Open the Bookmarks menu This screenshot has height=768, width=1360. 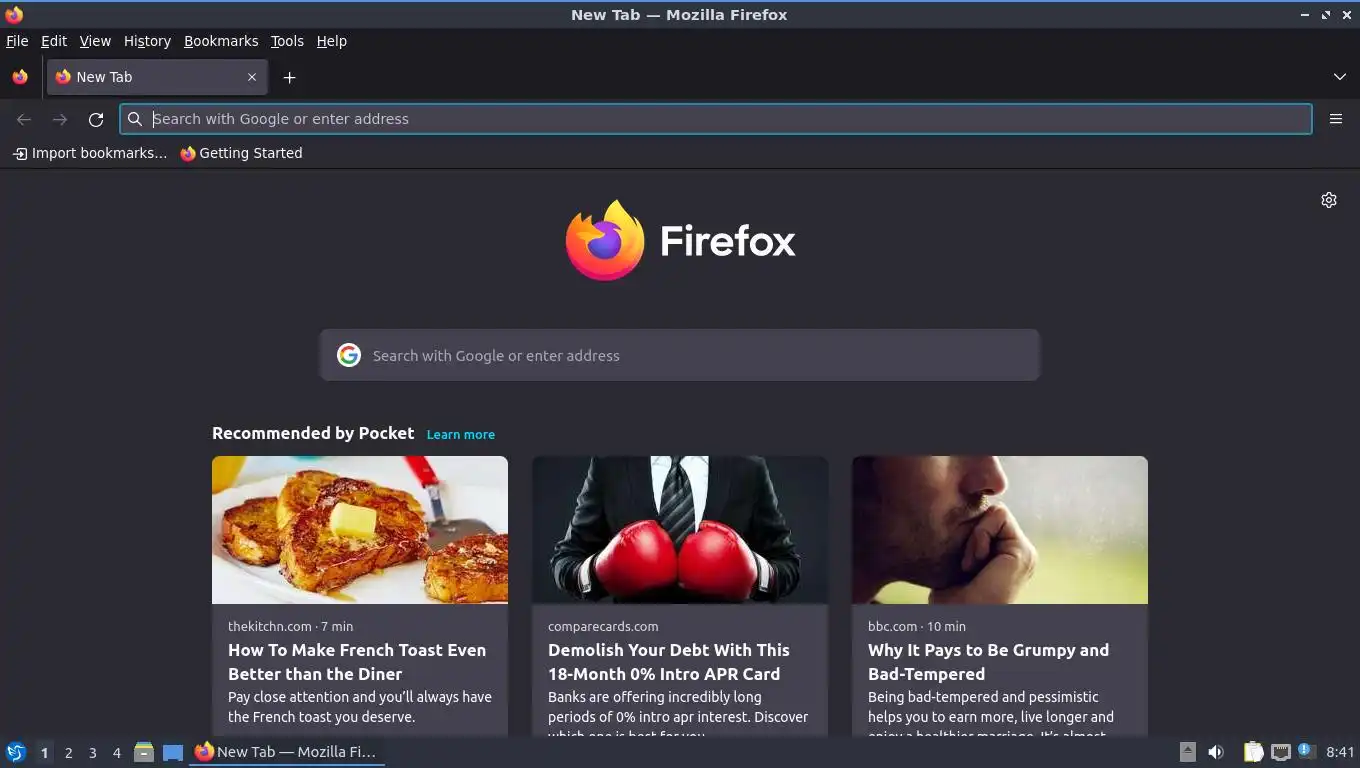pyautogui.click(x=221, y=41)
